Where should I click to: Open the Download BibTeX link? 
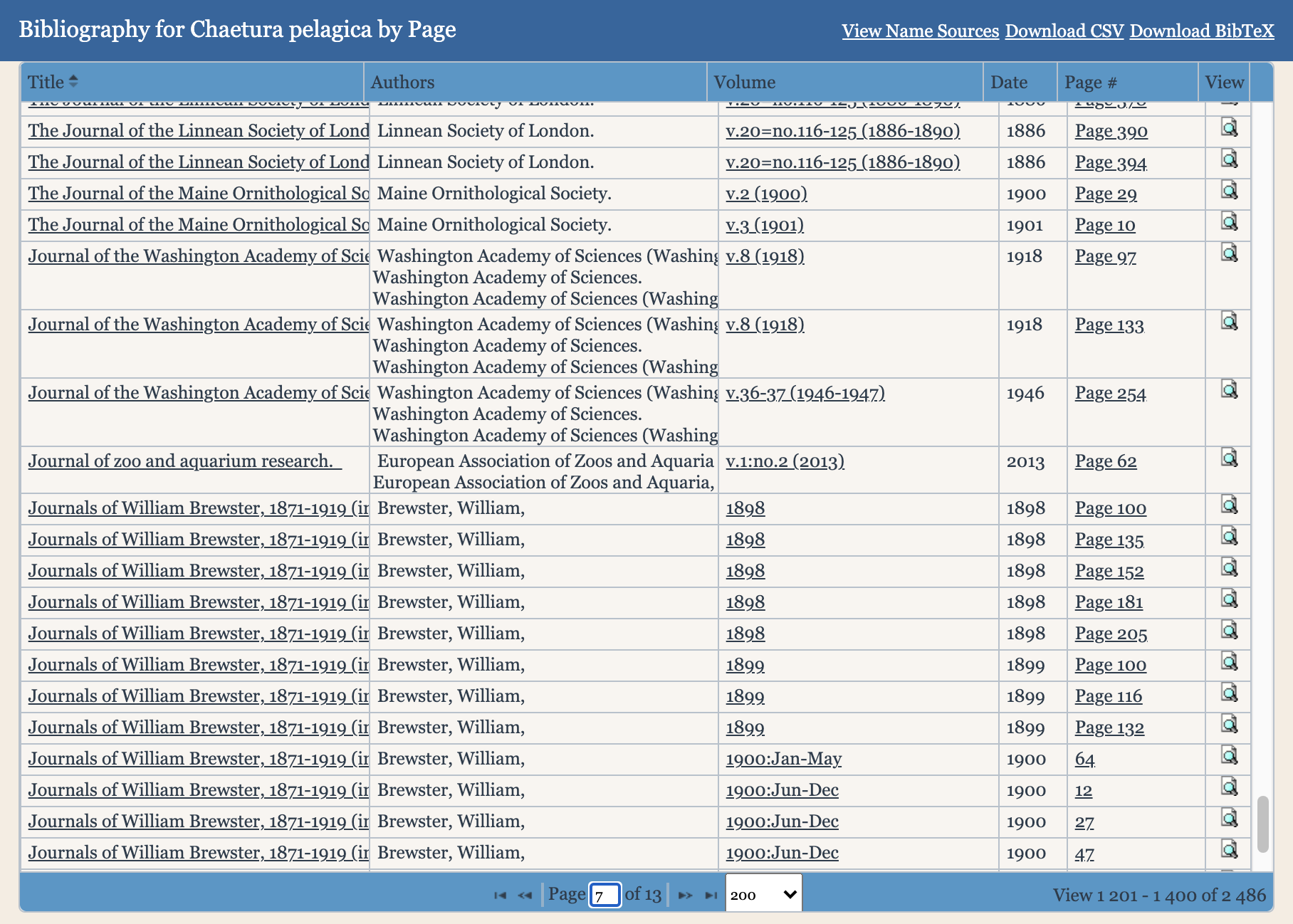(x=1200, y=31)
